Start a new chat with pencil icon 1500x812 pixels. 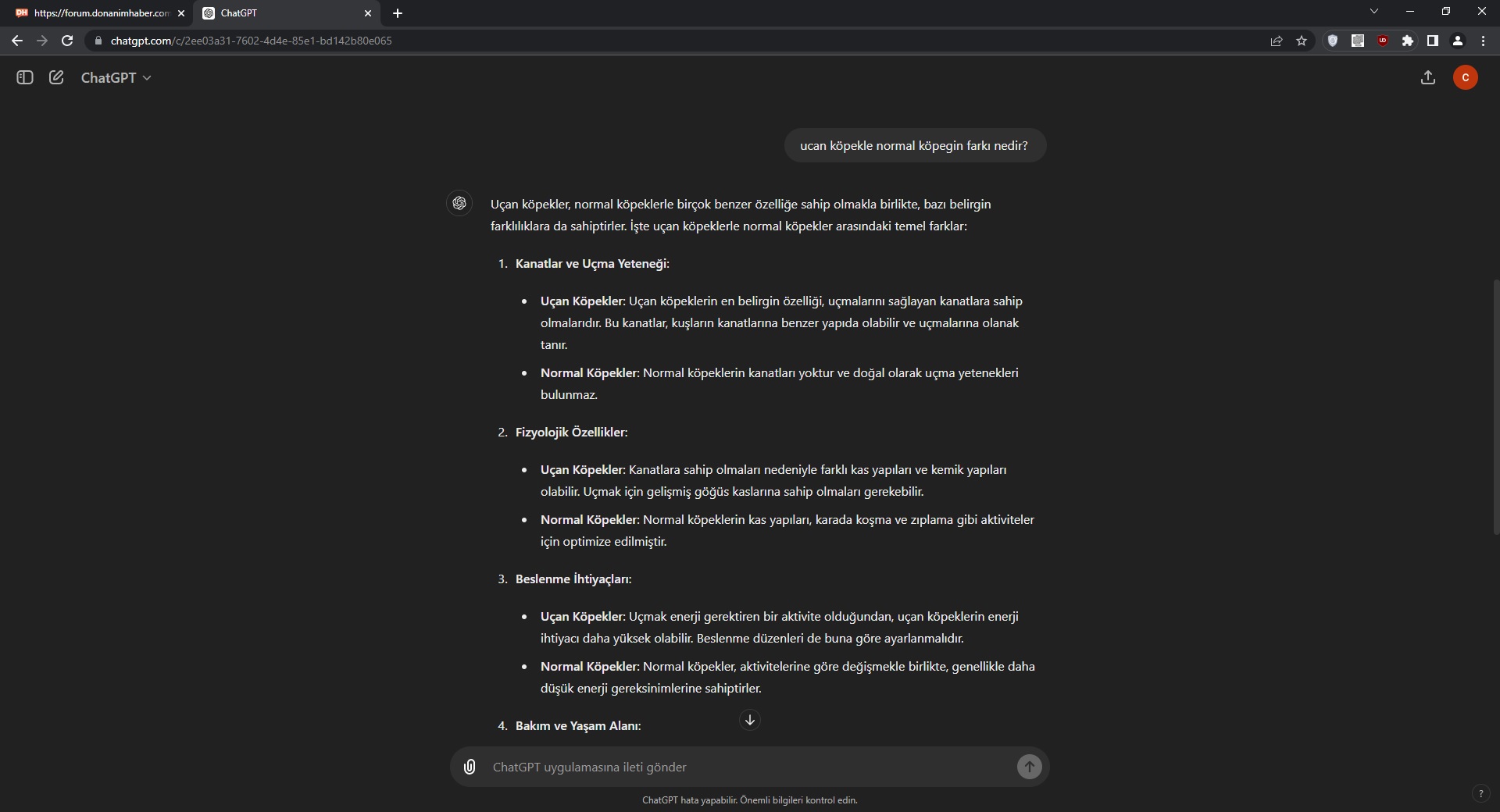[56, 77]
